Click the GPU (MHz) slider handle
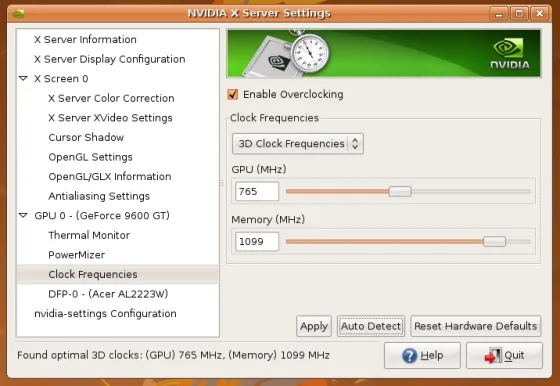Image resolution: width=560 pixels, height=386 pixels. pyautogui.click(x=400, y=191)
